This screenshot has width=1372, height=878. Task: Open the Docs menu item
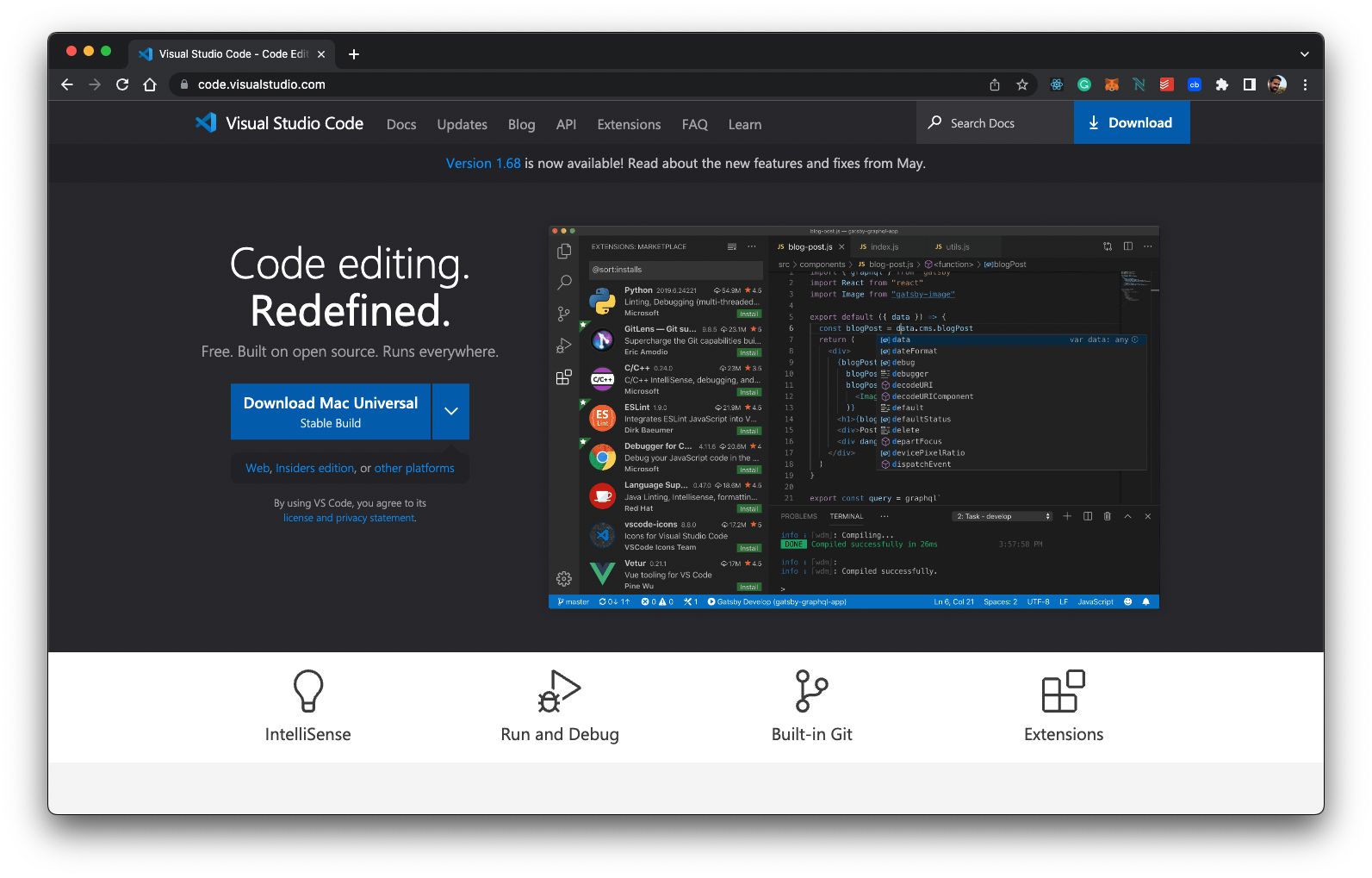[401, 124]
